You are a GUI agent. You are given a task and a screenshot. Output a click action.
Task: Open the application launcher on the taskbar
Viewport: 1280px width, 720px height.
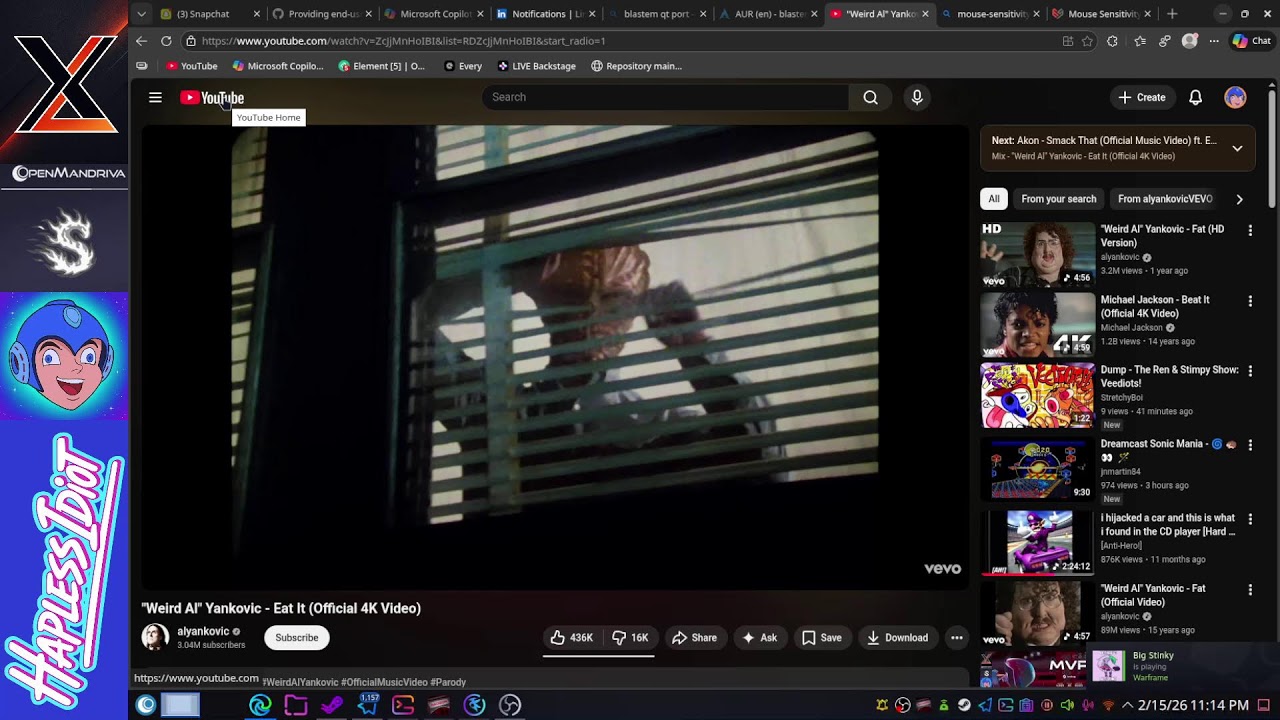(146, 705)
